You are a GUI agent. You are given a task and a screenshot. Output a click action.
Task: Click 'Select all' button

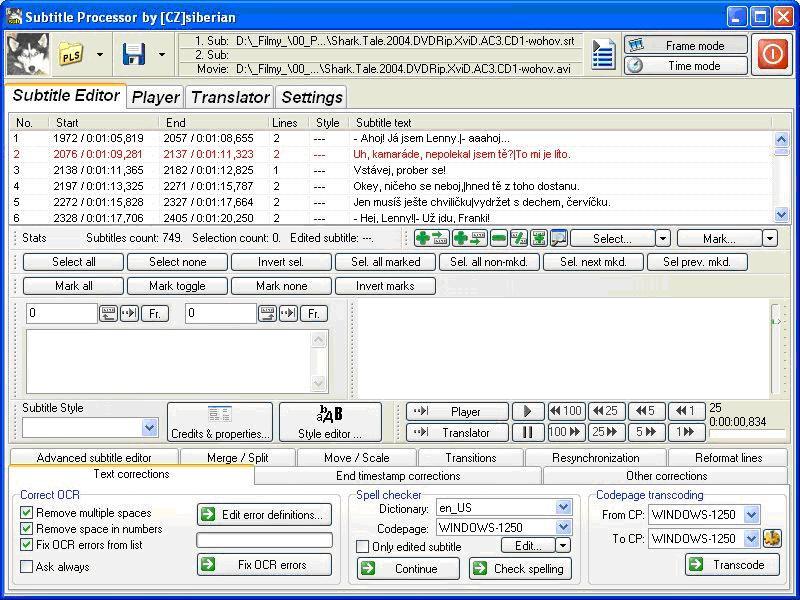point(73,262)
